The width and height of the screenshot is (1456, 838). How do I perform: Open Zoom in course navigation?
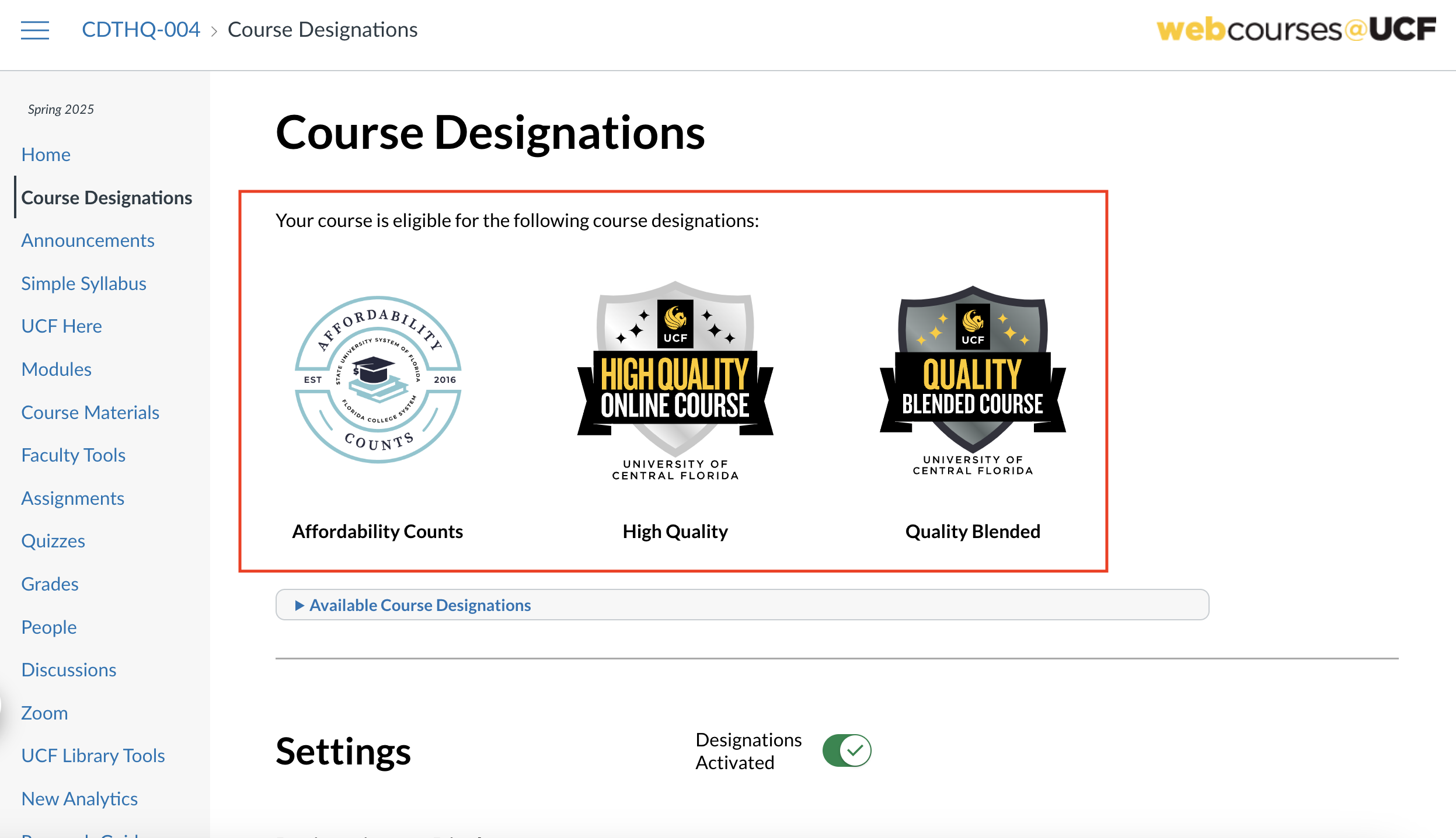[44, 713]
